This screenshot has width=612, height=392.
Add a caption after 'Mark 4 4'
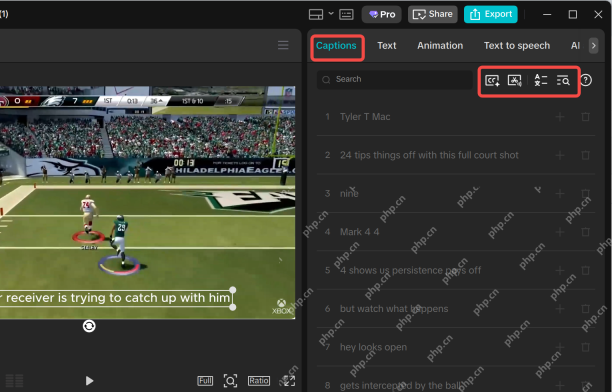(560, 232)
